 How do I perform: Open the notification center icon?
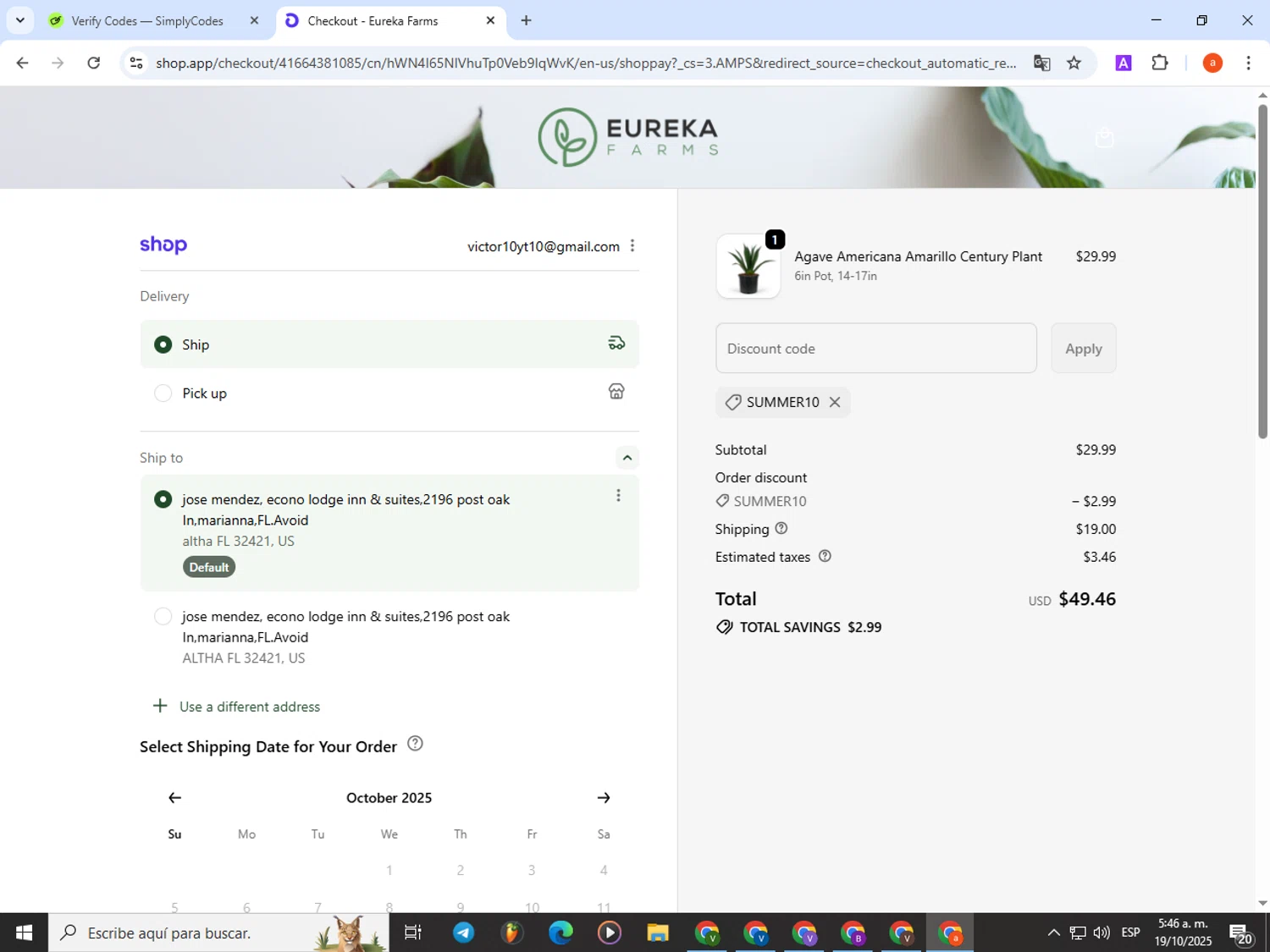click(1241, 933)
